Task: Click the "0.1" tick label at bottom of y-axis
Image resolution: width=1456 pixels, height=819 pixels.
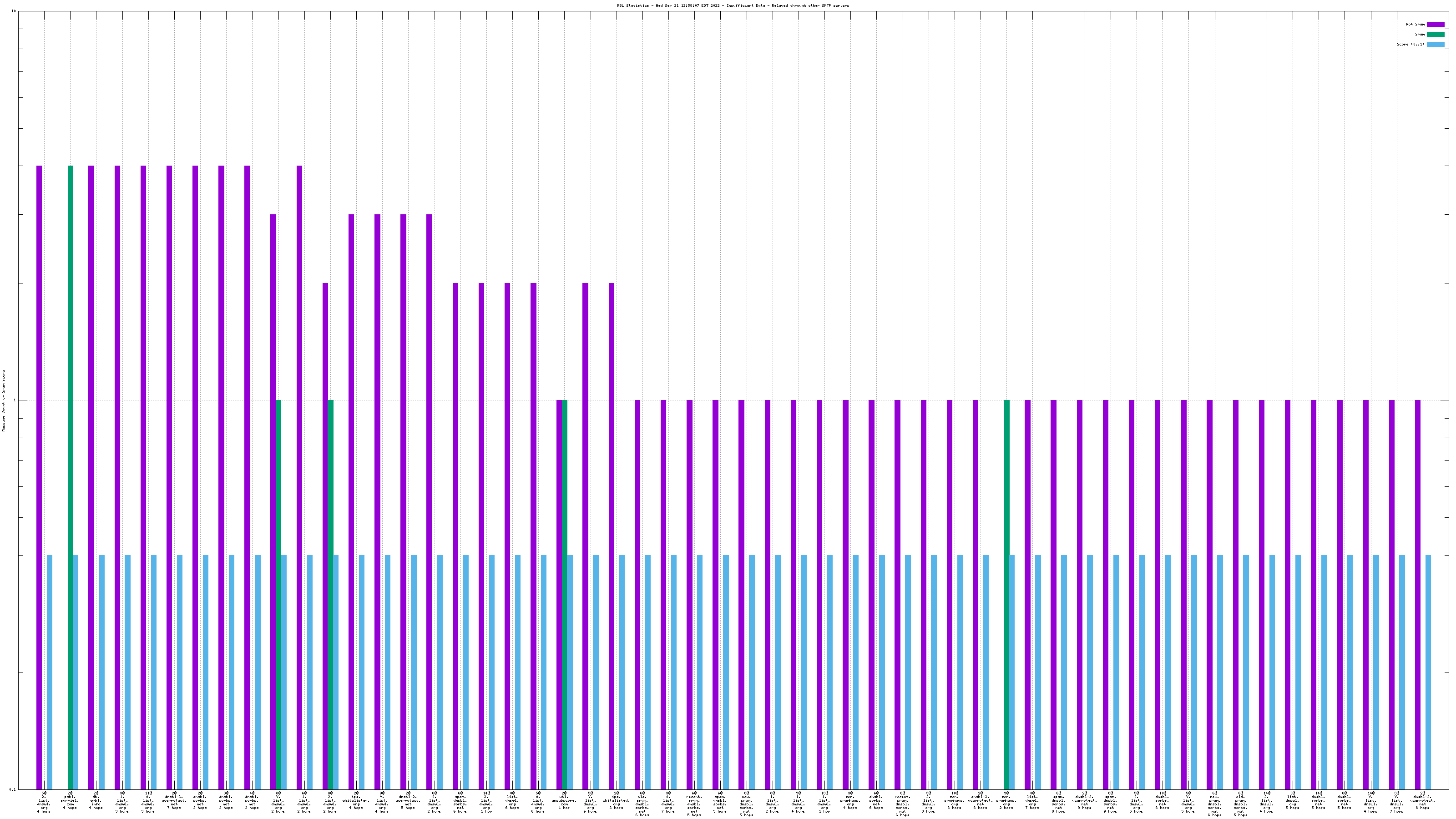Action: tap(13, 789)
